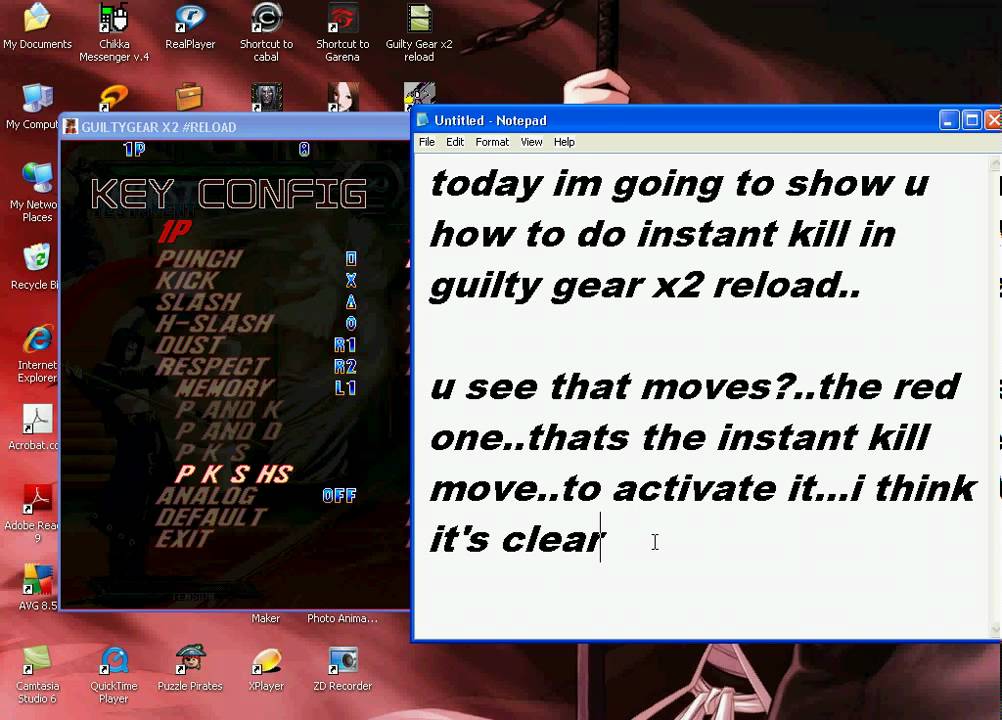Open My Network Places icon
1002x720 pixels.
tap(35, 192)
